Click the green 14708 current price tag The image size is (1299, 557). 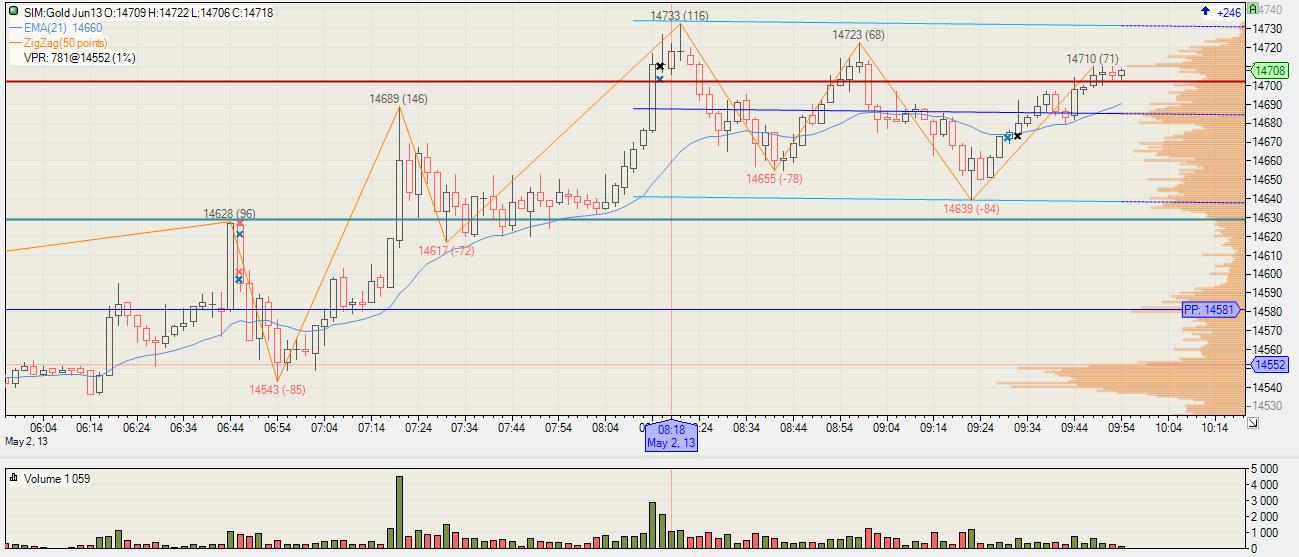(x=1269, y=71)
